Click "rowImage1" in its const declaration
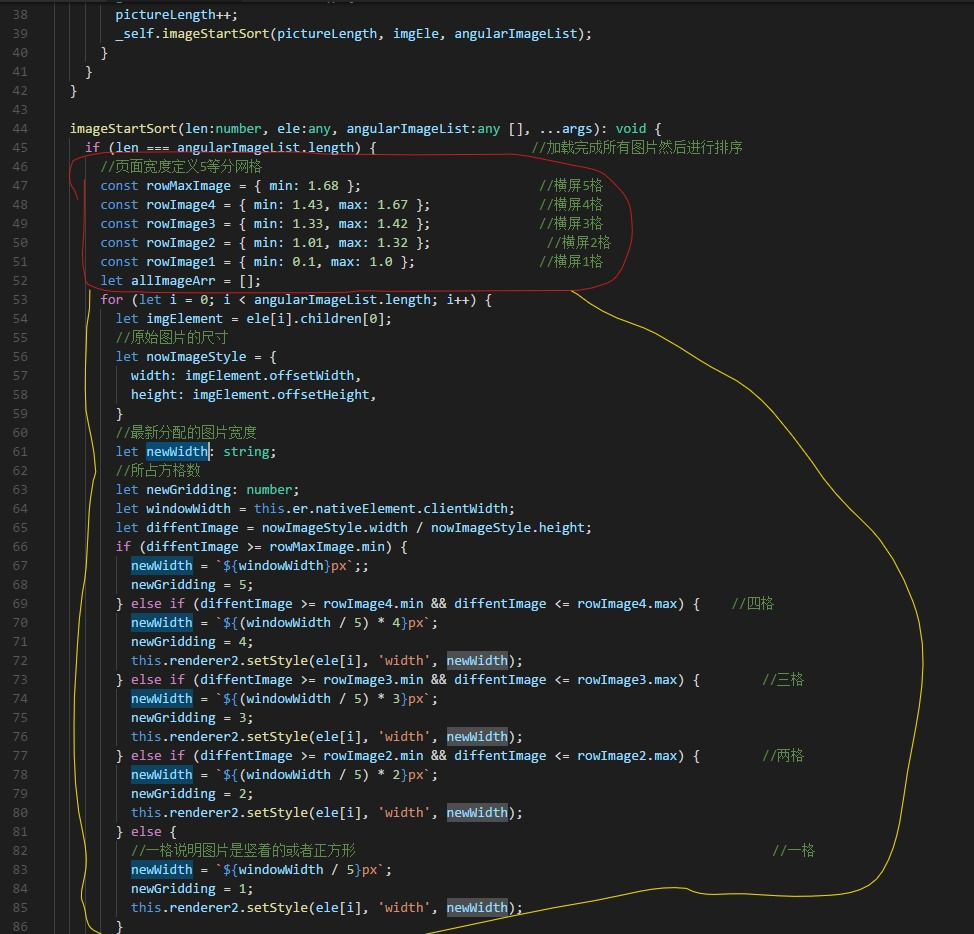 [x=181, y=261]
